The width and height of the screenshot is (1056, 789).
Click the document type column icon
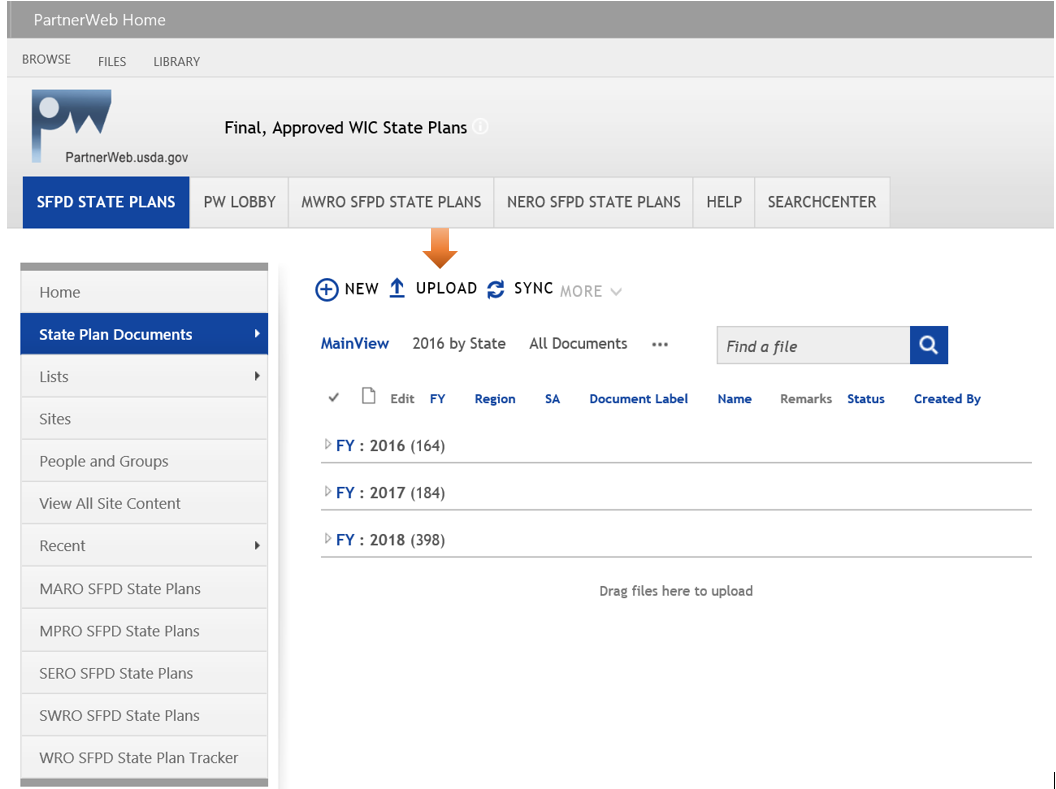(x=369, y=397)
